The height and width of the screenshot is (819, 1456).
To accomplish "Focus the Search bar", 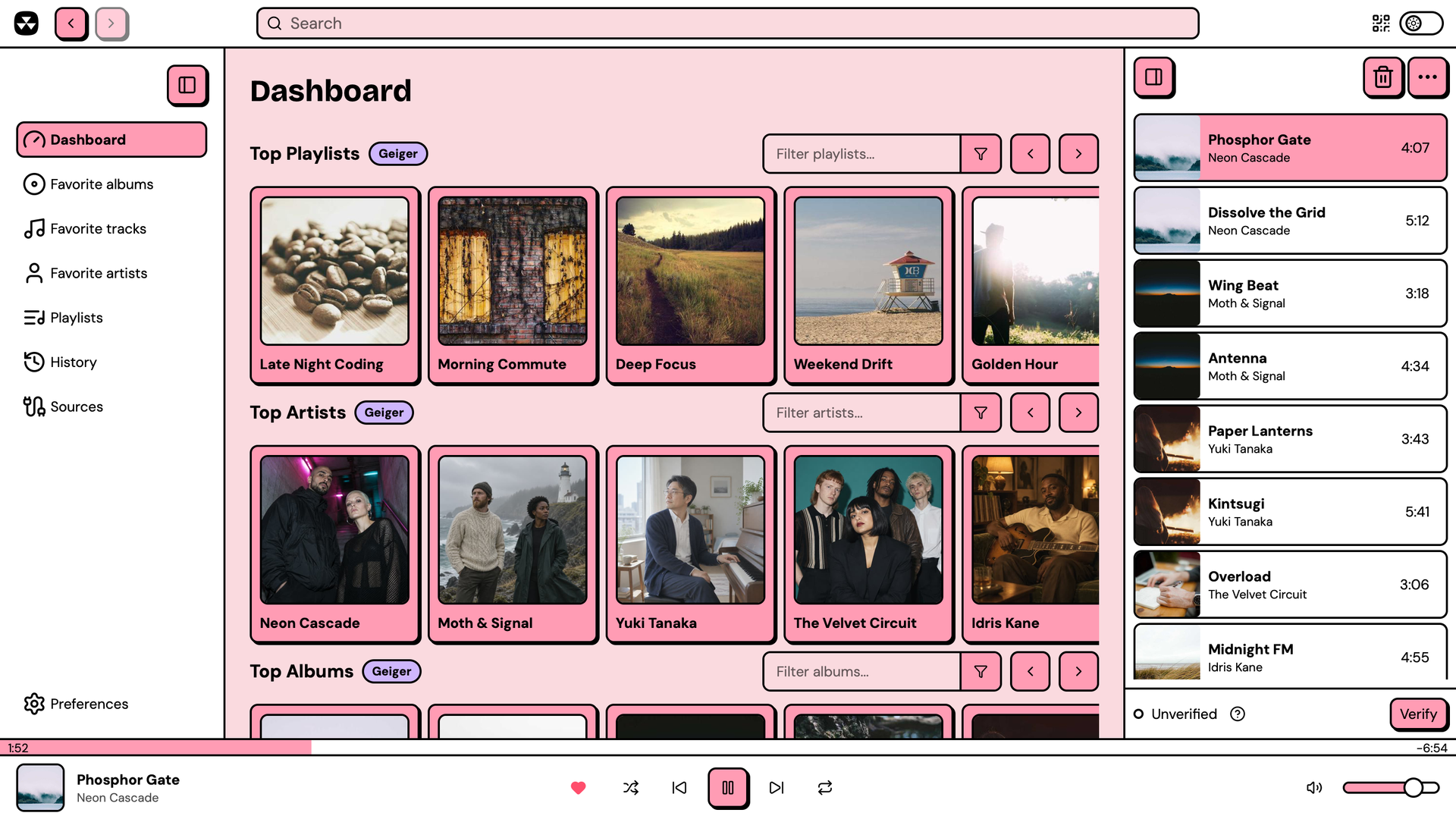I will point(728,24).
